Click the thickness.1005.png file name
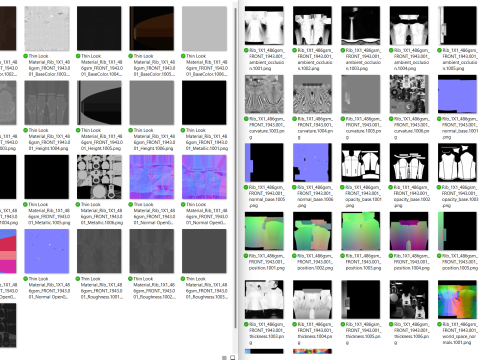 tap(363, 333)
